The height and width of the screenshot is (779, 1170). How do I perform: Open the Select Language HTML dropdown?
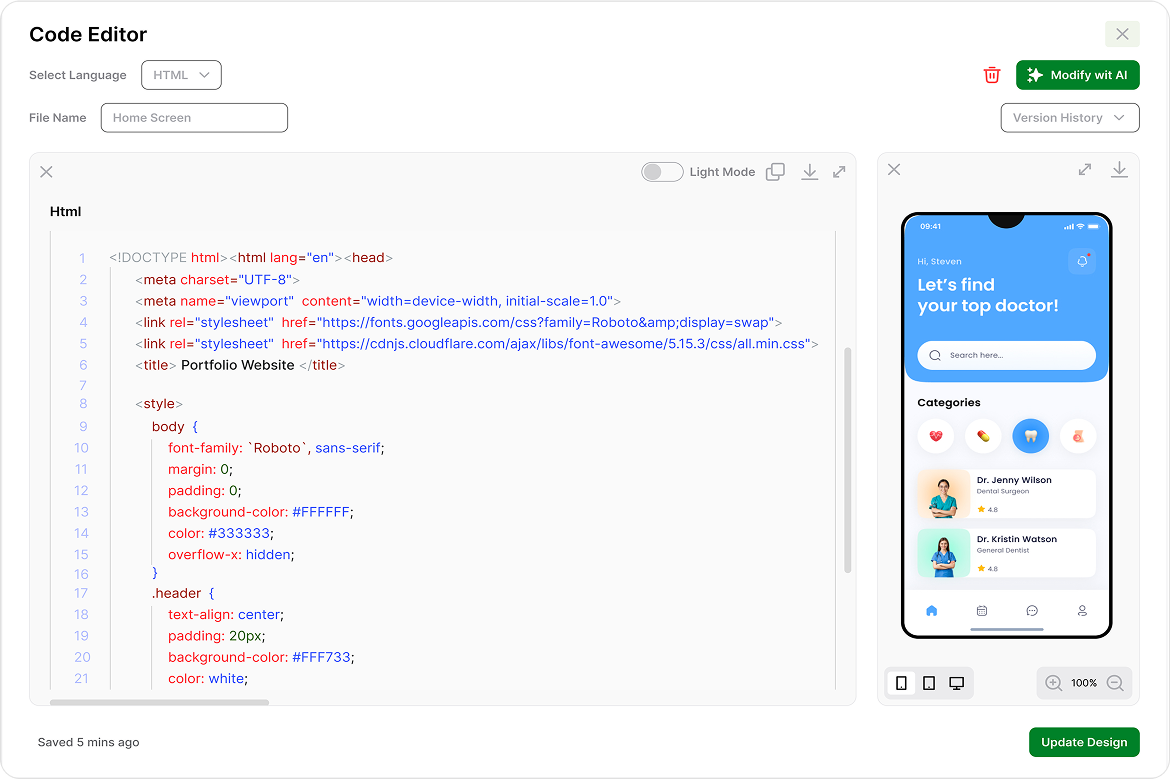[181, 75]
